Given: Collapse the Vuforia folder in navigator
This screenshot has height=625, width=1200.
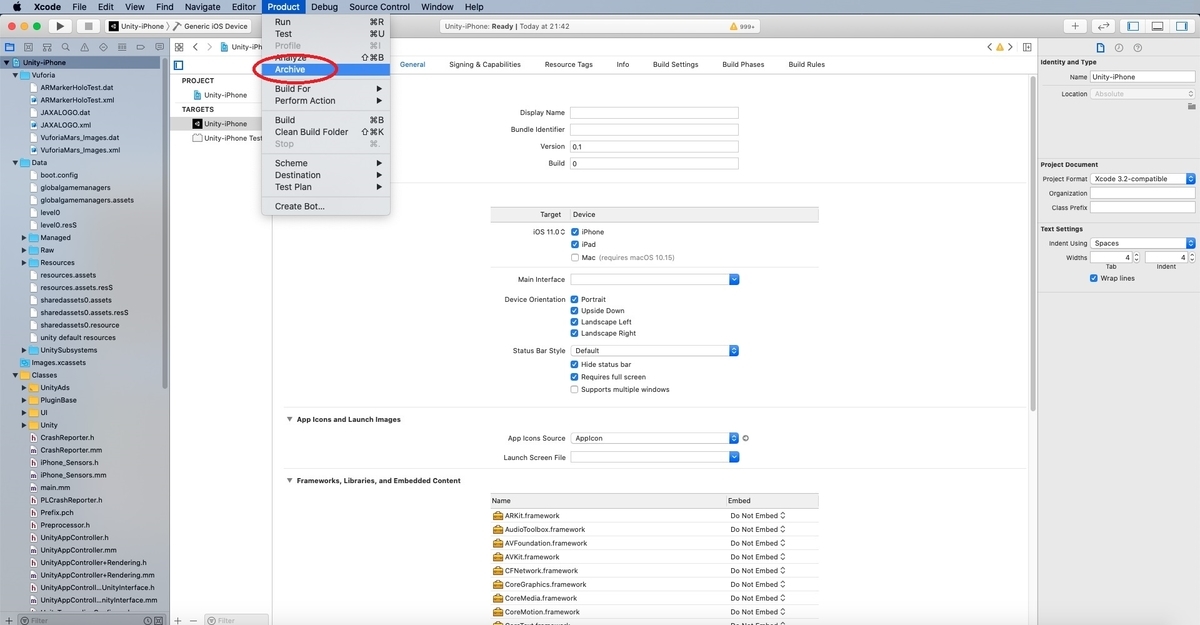Looking at the screenshot, I should pyautogui.click(x=15, y=75).
